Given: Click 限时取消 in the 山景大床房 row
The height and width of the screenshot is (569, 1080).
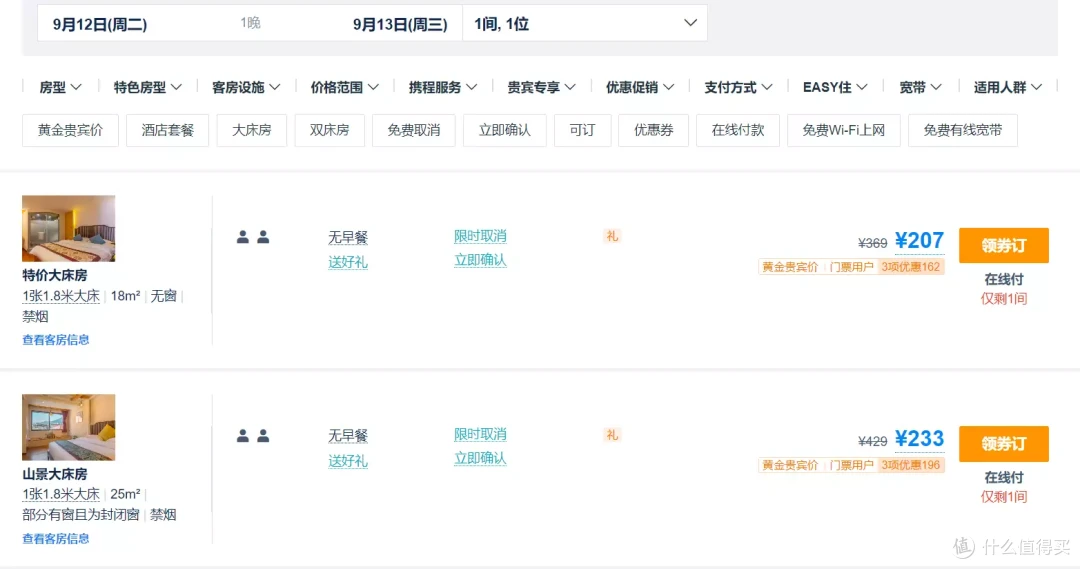Looking at the screenshot, I should point(480,435).
